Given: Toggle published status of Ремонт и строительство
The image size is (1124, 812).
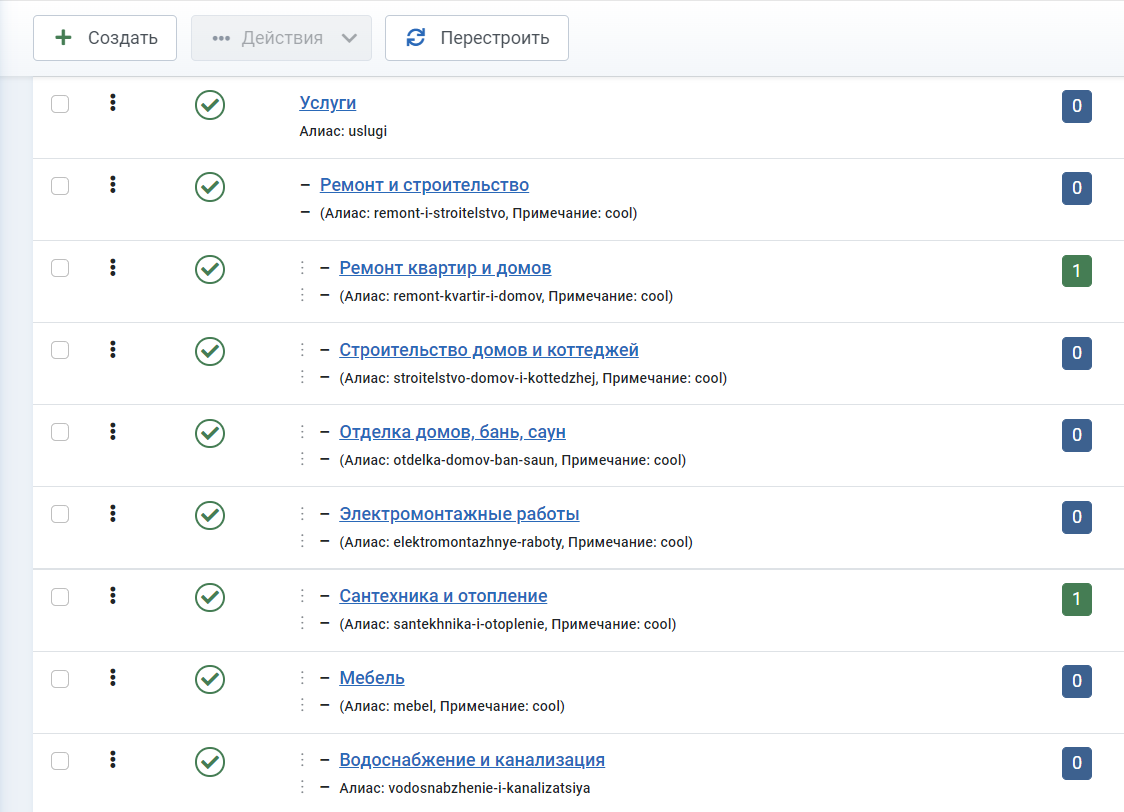Looking at the screenshot, I should tap(209, 187).
